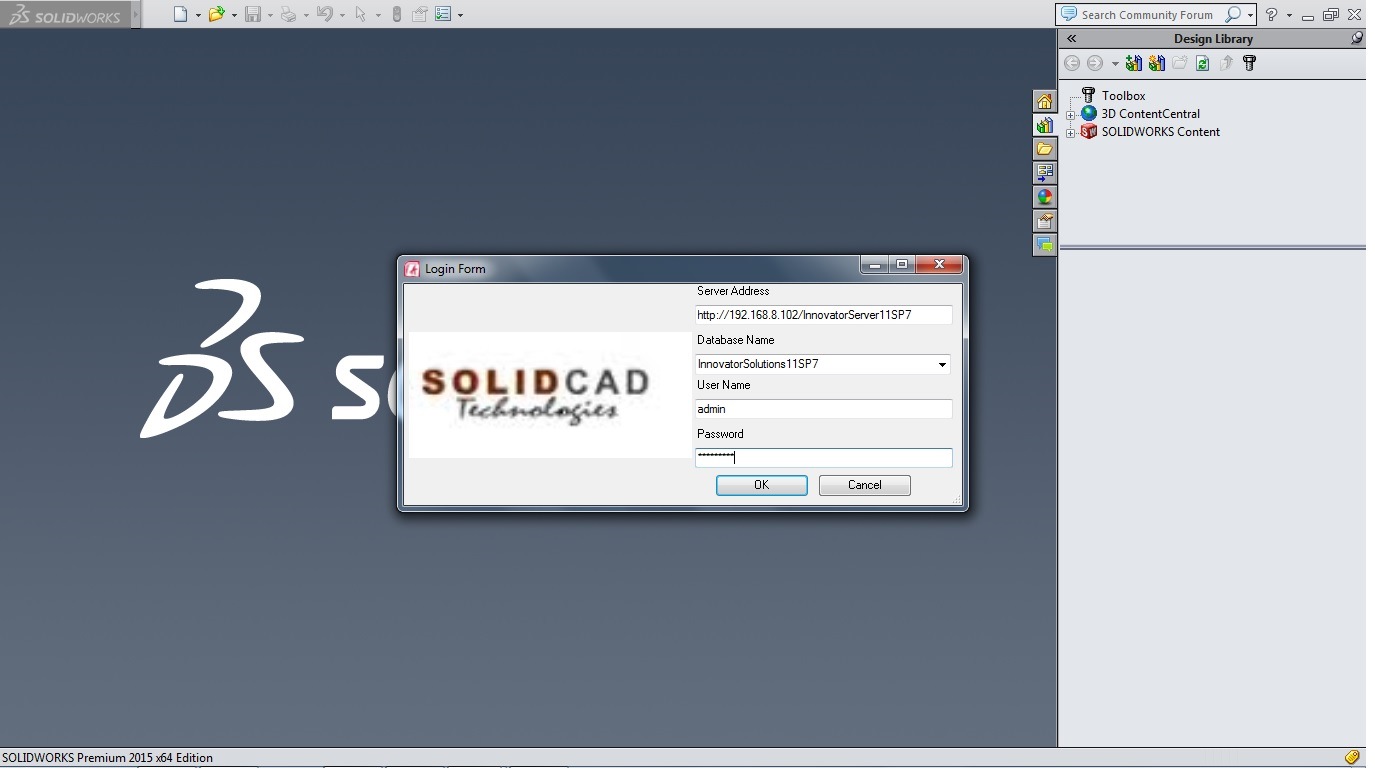Open the New document dropdown arrow
Viewport: 1375px width, 782px height.
[198, 15]
